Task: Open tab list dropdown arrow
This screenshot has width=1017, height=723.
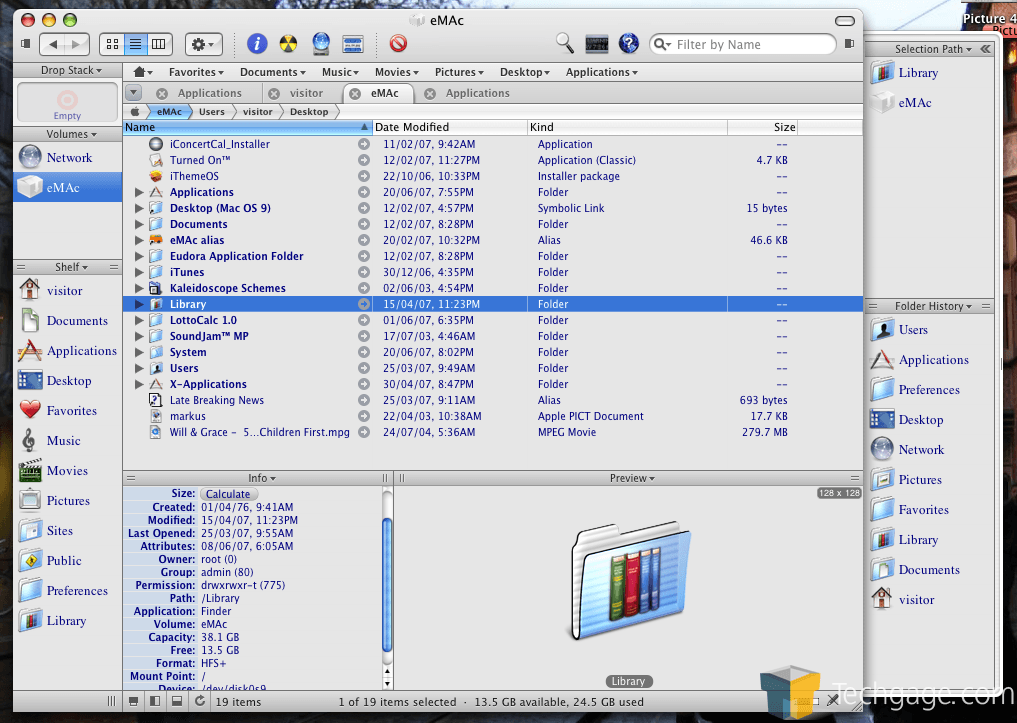Action: 134,93
